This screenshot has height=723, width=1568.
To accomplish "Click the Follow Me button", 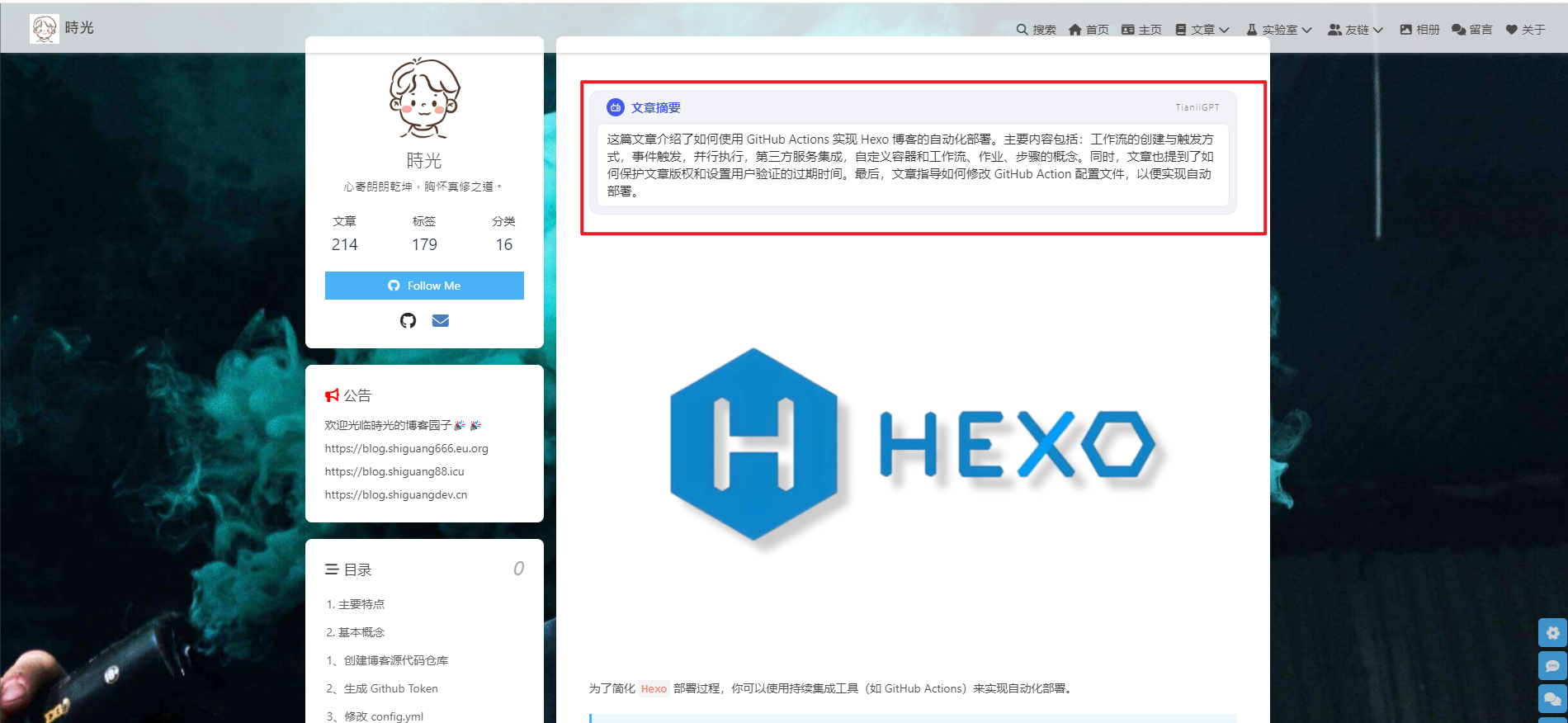I will point(424,286).
